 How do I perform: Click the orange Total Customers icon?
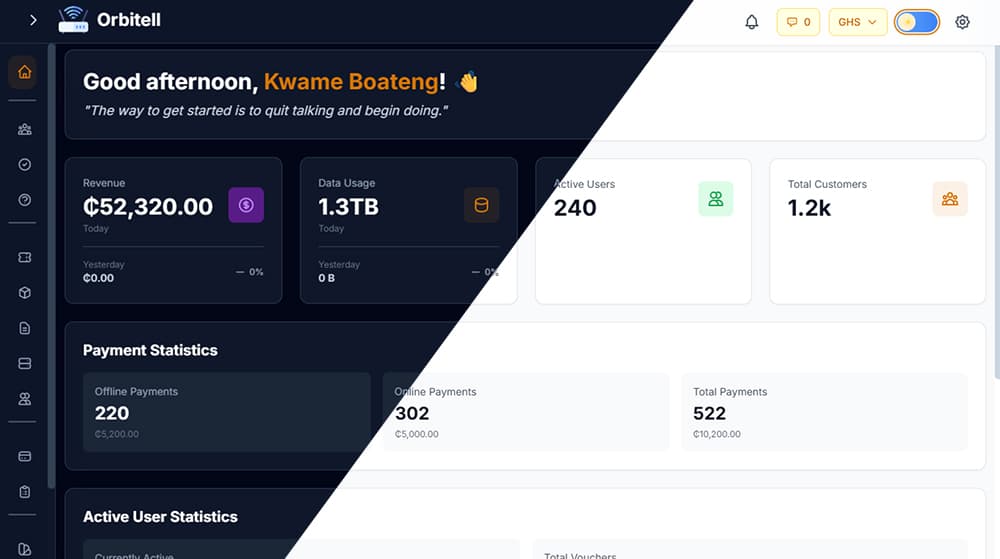(950, 199)
